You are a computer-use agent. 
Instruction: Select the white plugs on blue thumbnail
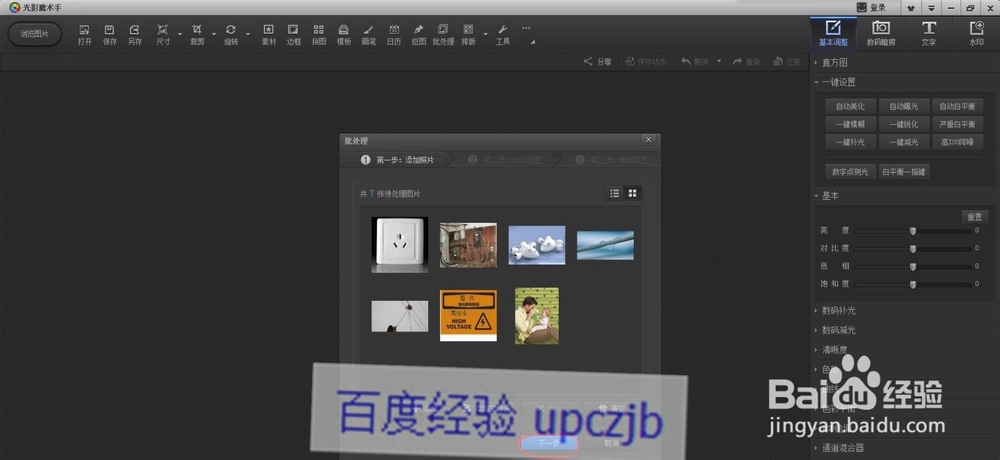coord(537,245)
